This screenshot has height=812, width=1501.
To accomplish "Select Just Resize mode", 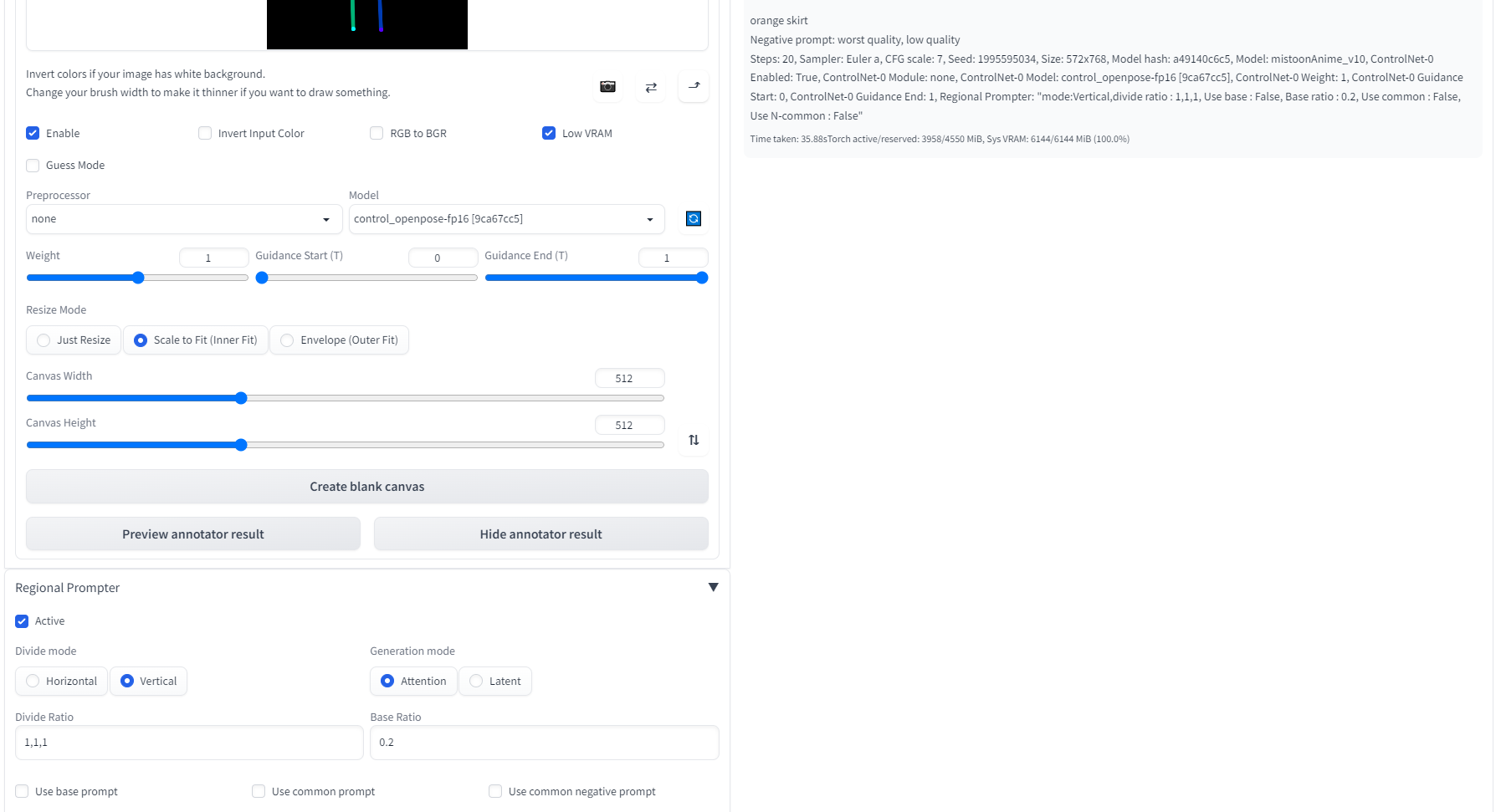I will (43, 340).
